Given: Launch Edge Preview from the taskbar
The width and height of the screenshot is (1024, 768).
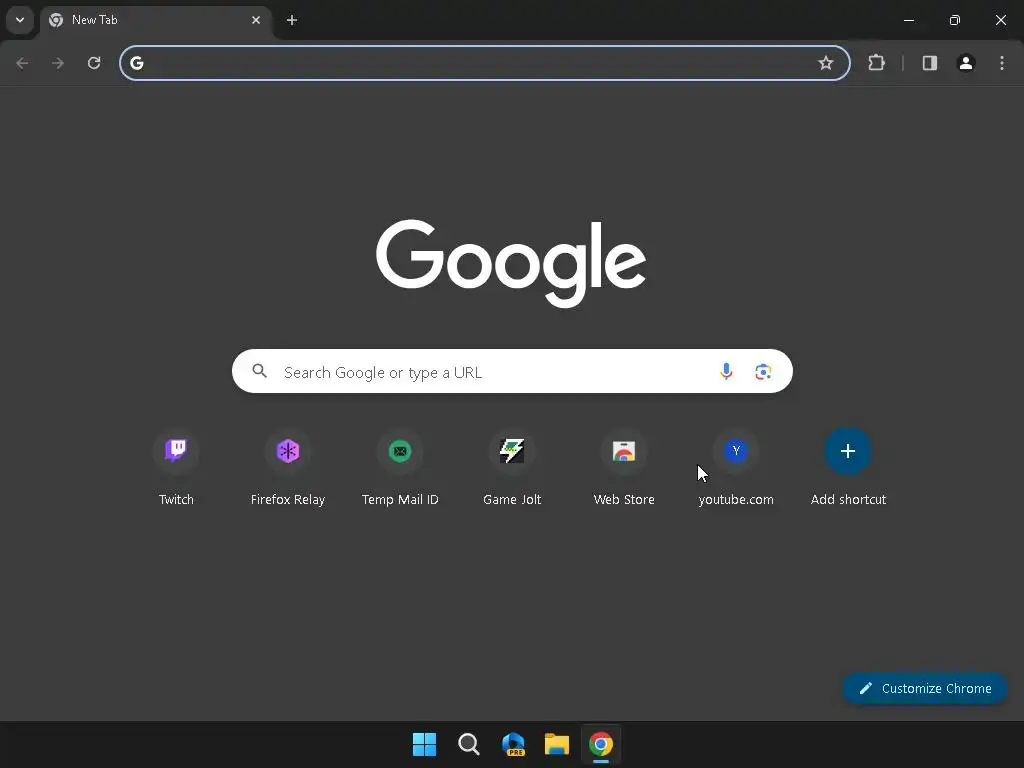Looking at the screenshot, I should [513, 744].
